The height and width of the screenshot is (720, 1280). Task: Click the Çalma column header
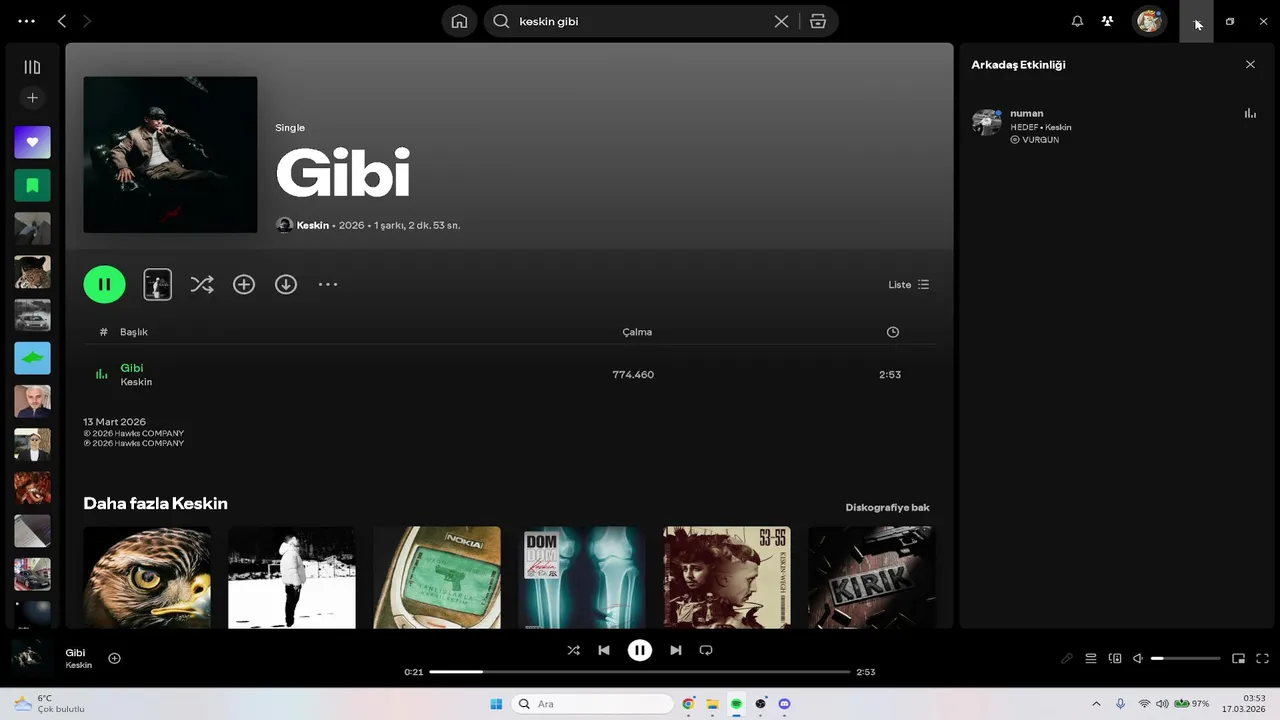(637, 332)
